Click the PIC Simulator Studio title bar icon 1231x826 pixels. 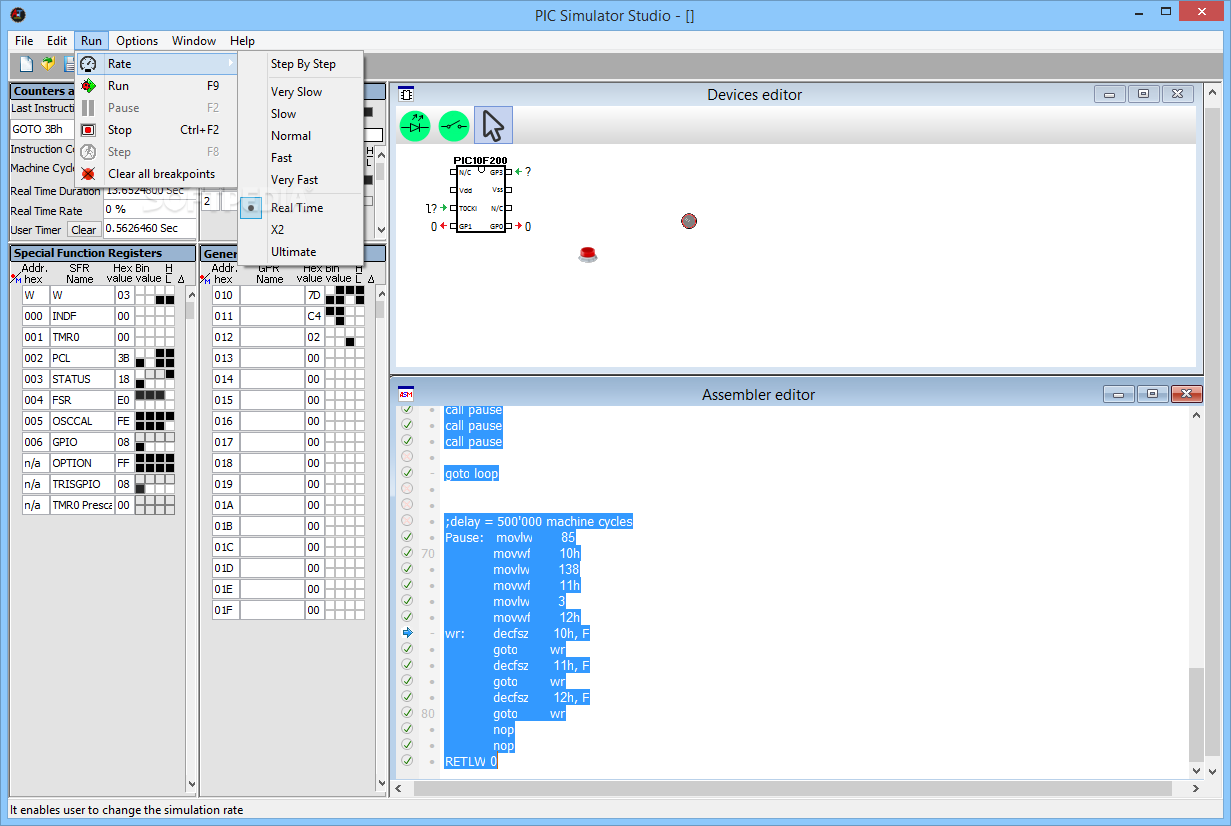click(17, 15)
